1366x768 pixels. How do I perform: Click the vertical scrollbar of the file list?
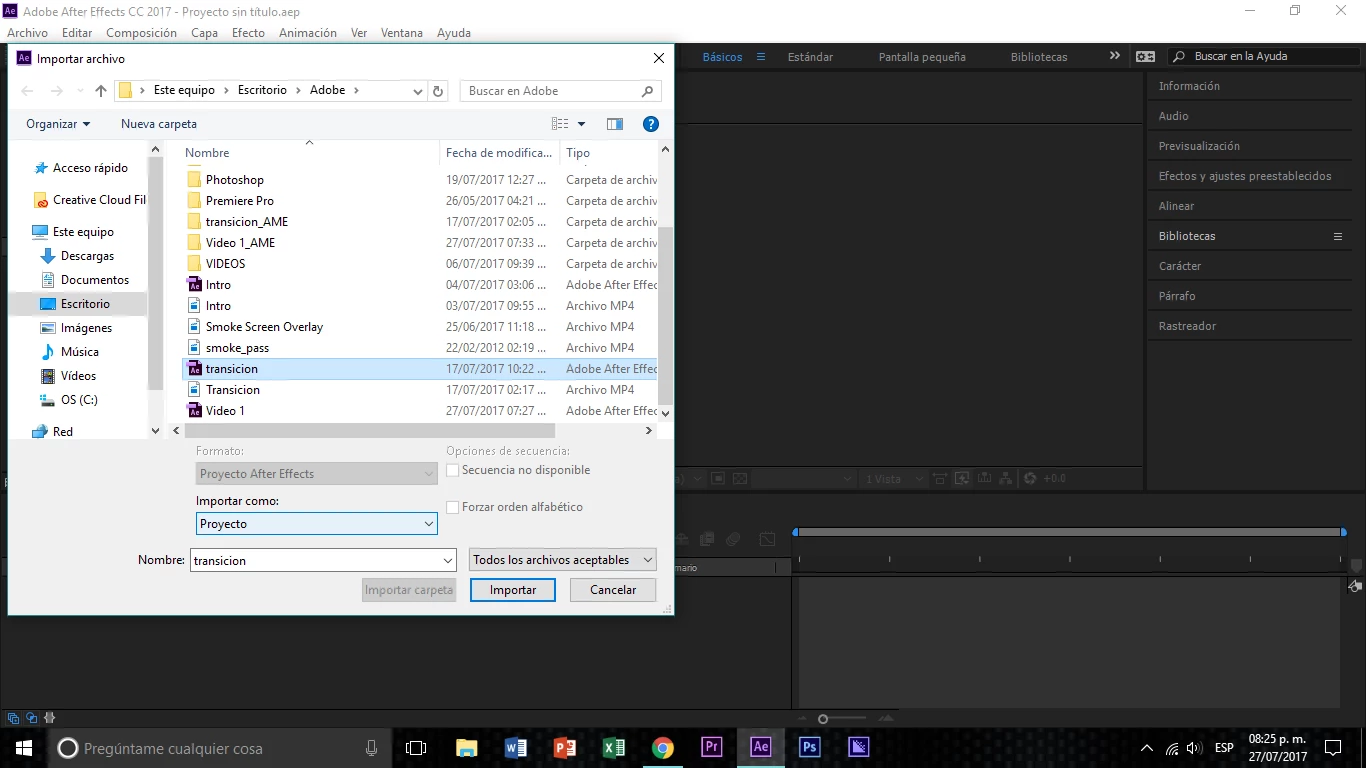[x=666, y=315]
